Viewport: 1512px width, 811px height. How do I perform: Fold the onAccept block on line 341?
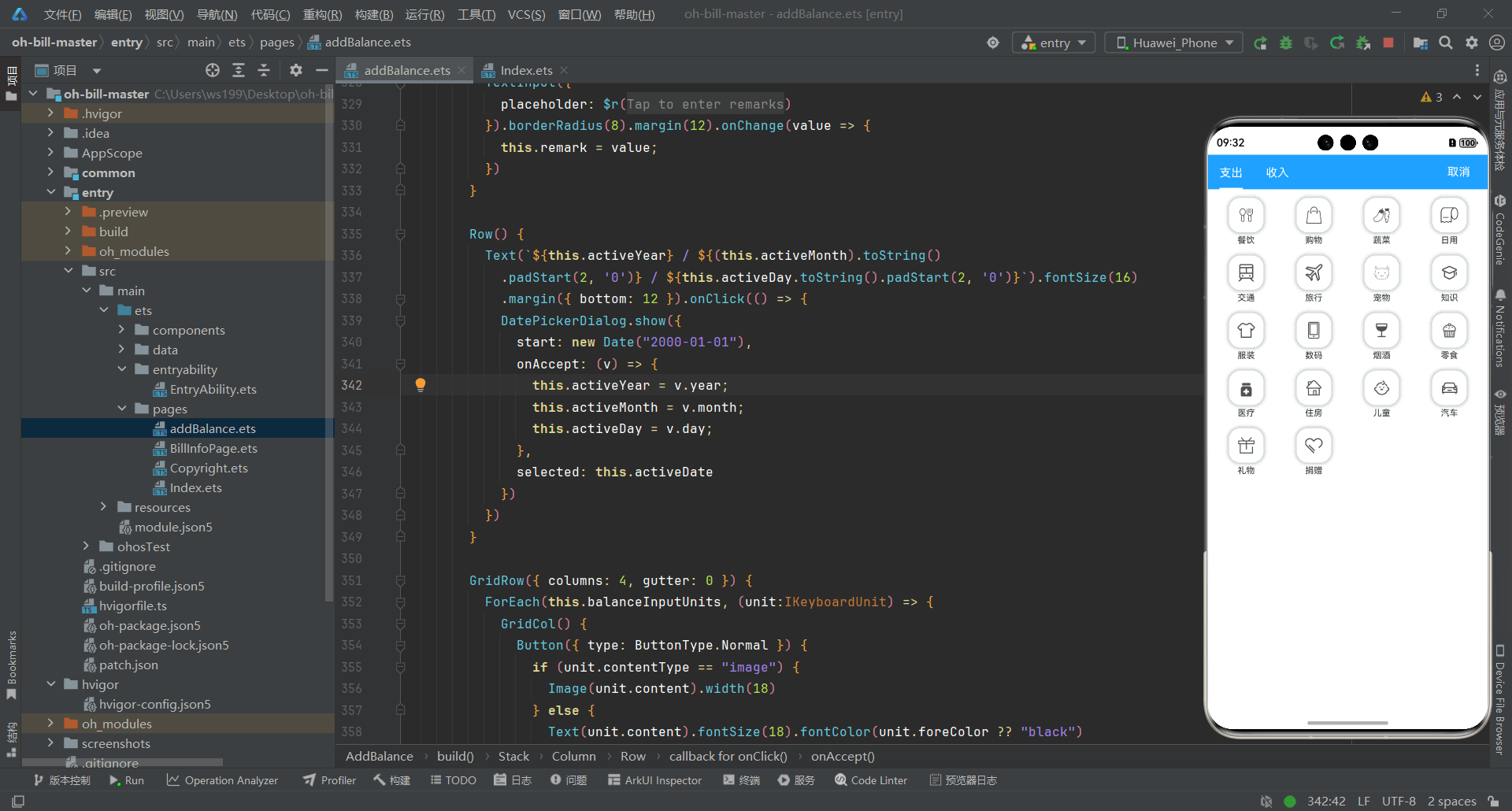400,364
